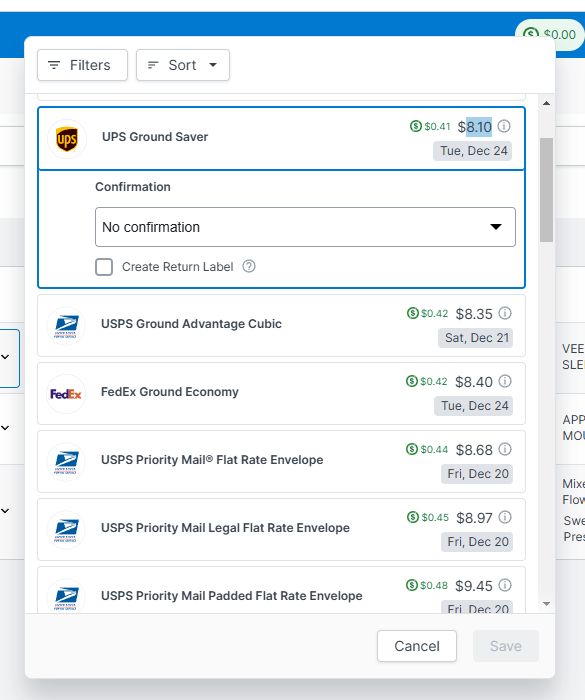Show info for the $8.10 rate

coord(504,126)
